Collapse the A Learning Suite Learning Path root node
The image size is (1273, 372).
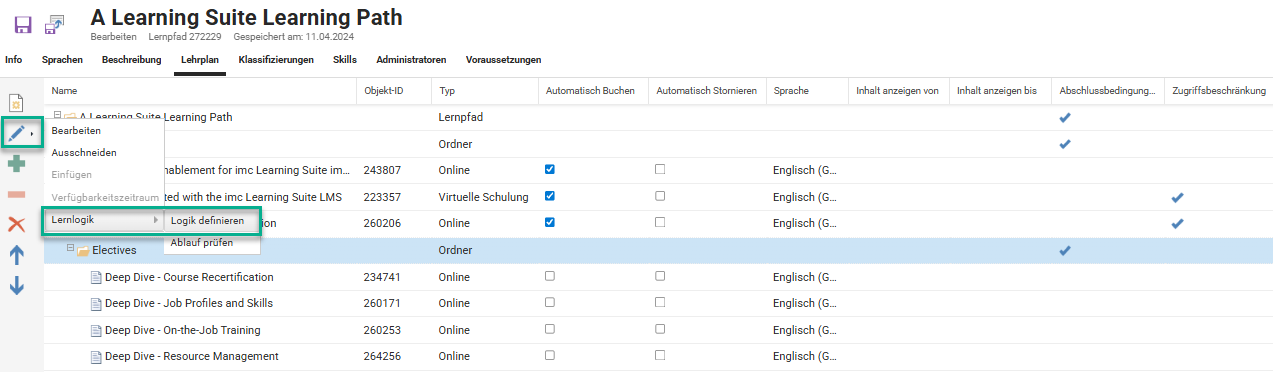coord(58,116)
